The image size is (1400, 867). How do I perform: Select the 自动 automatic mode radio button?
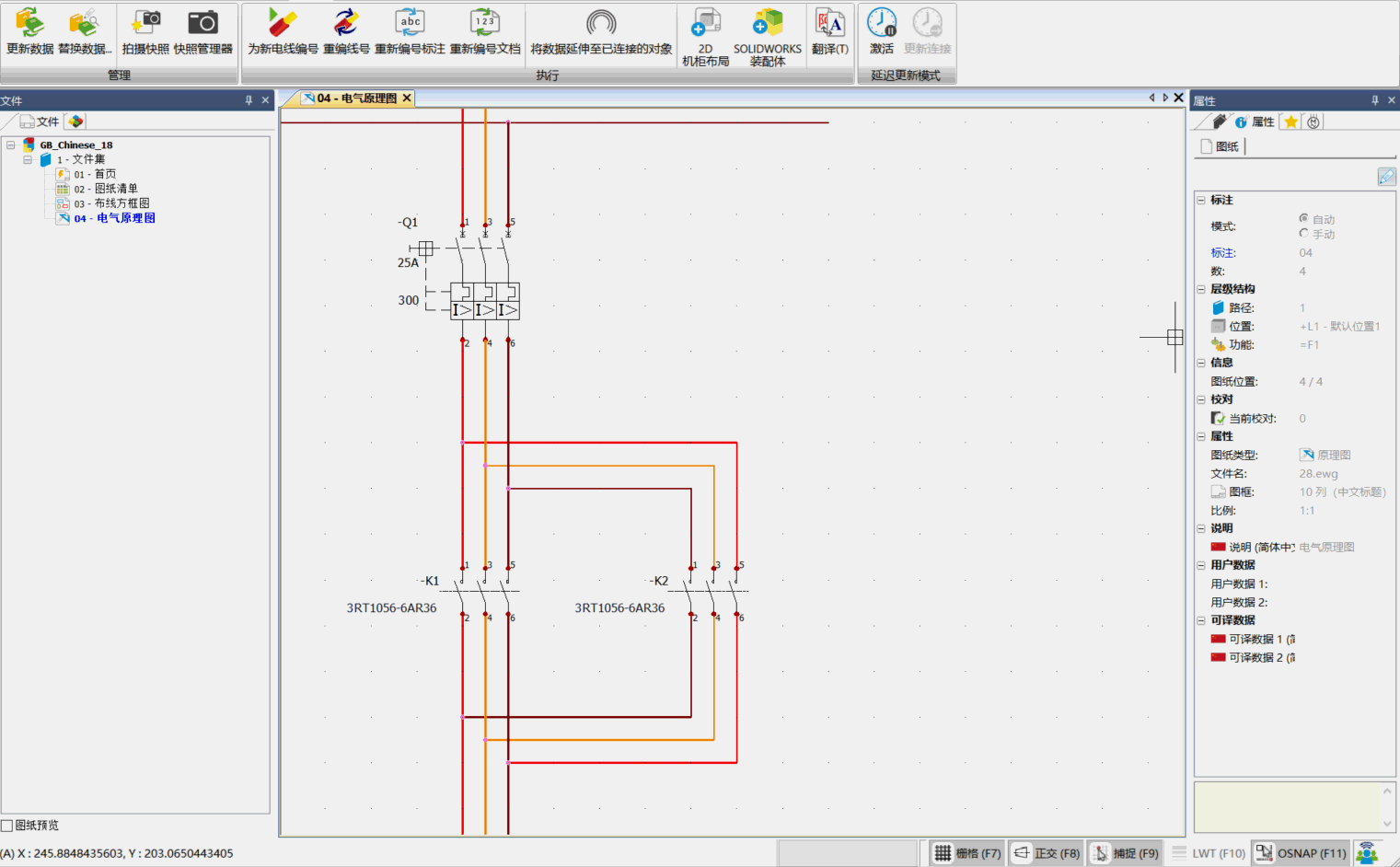[x=1303, y=218]
